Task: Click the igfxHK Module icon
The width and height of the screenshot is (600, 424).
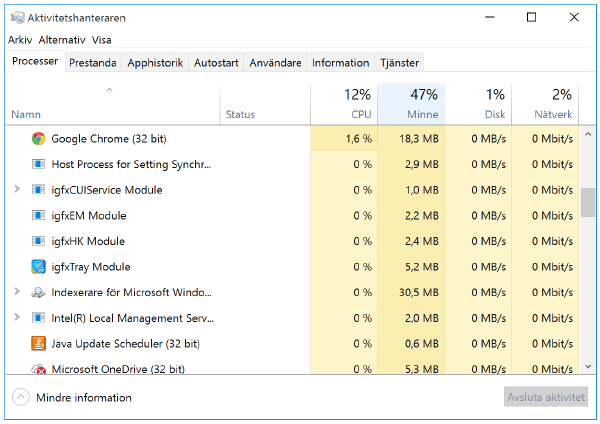Action: (38, 241)
